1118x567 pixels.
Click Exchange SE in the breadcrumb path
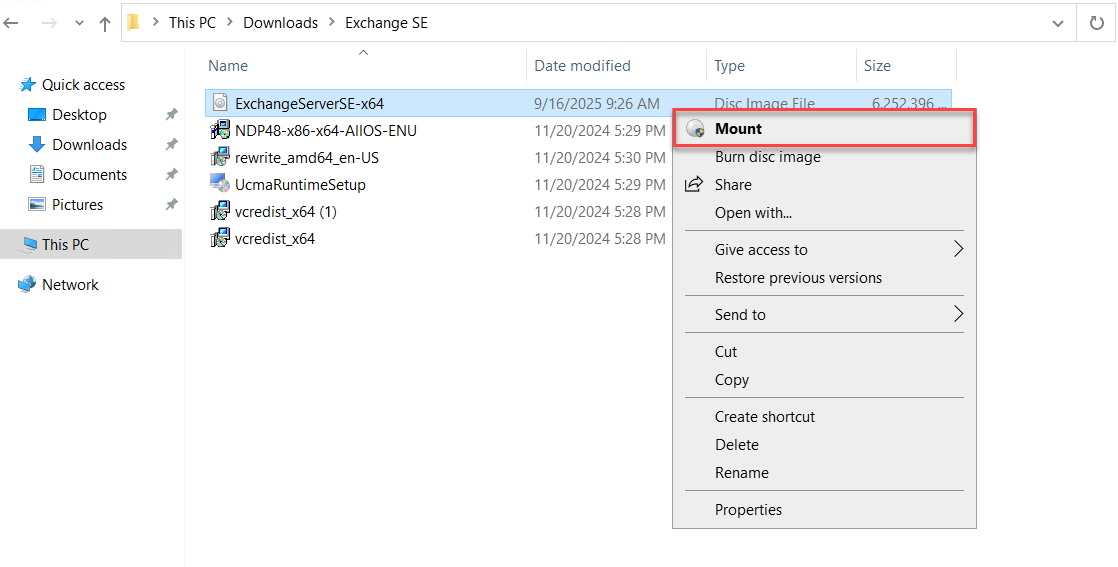coord(386,23)
